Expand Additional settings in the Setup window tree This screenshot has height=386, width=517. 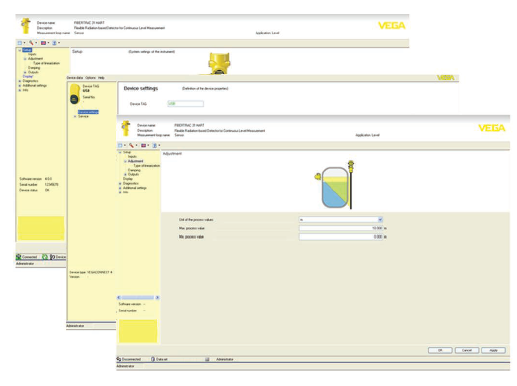(x=20, y=86)
